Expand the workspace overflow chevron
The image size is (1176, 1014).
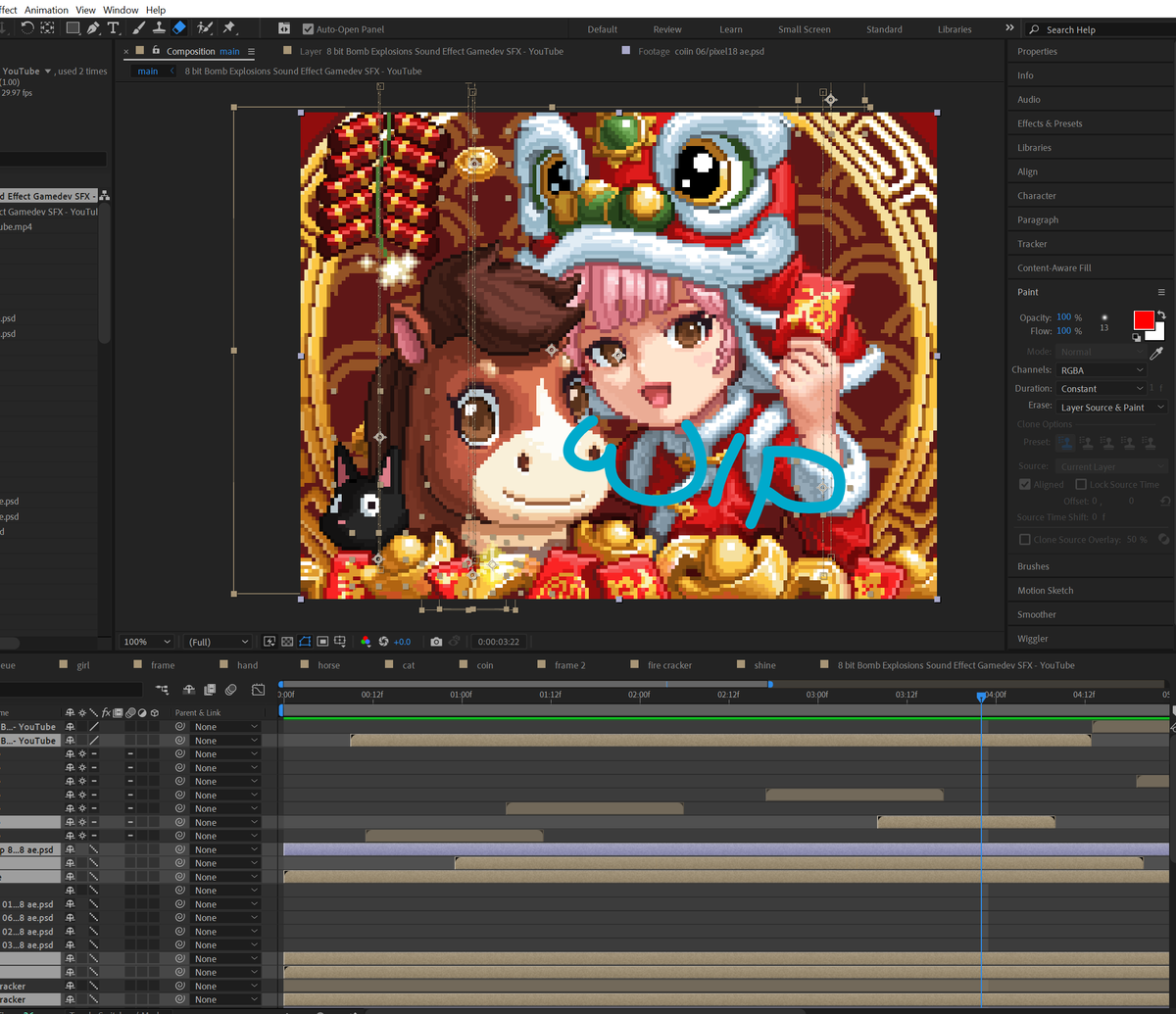point(1010,28)
